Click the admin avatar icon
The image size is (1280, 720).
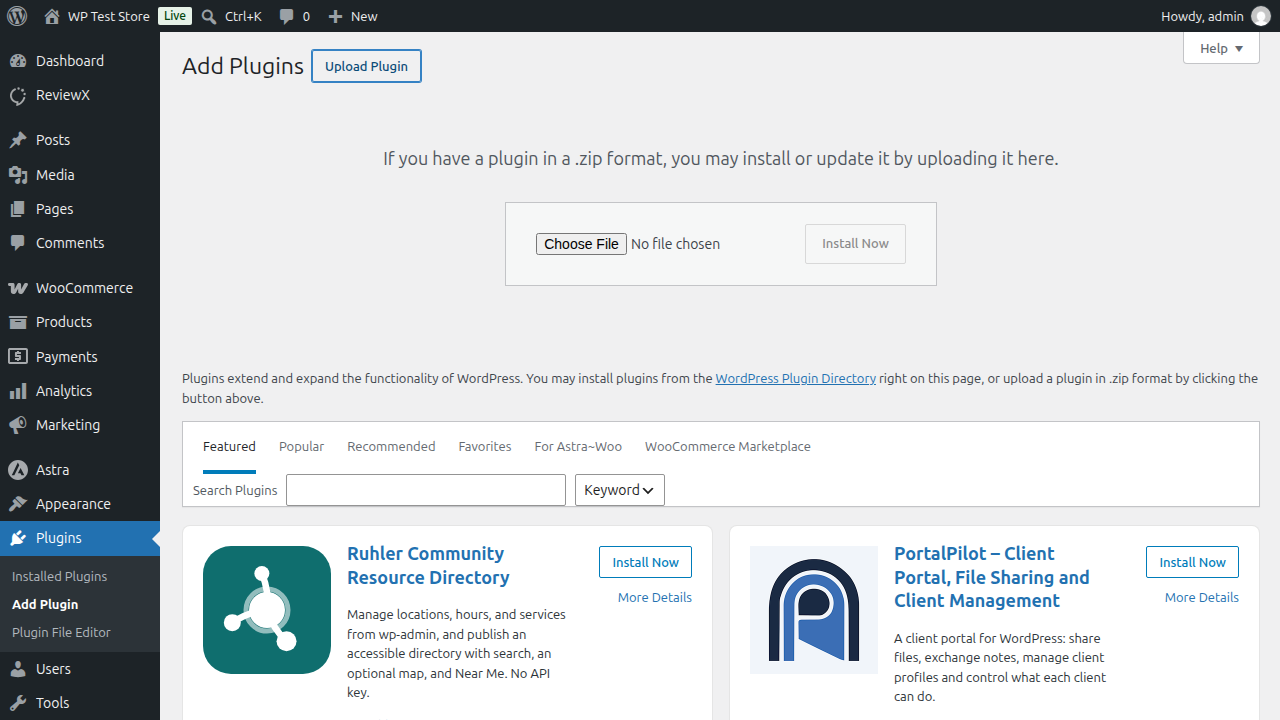(1261, 16)
